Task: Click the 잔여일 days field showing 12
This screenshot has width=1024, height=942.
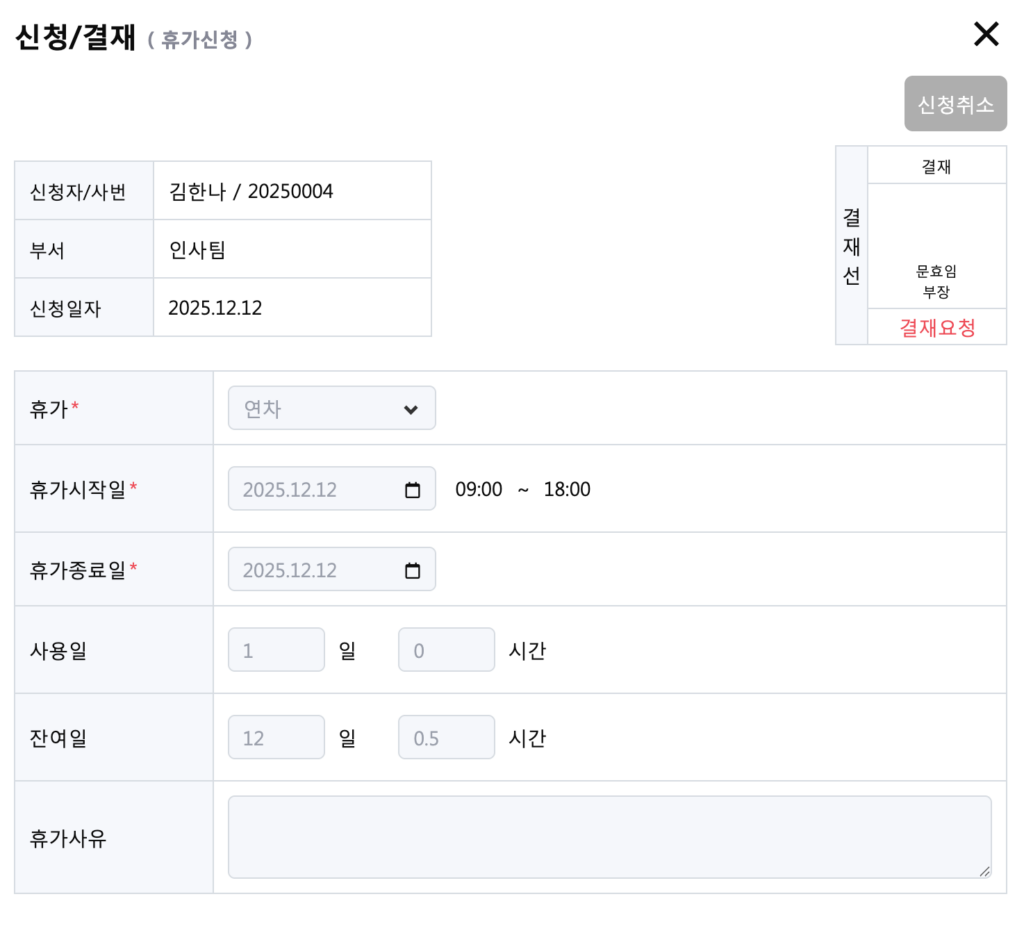Action: coord(276,739)
